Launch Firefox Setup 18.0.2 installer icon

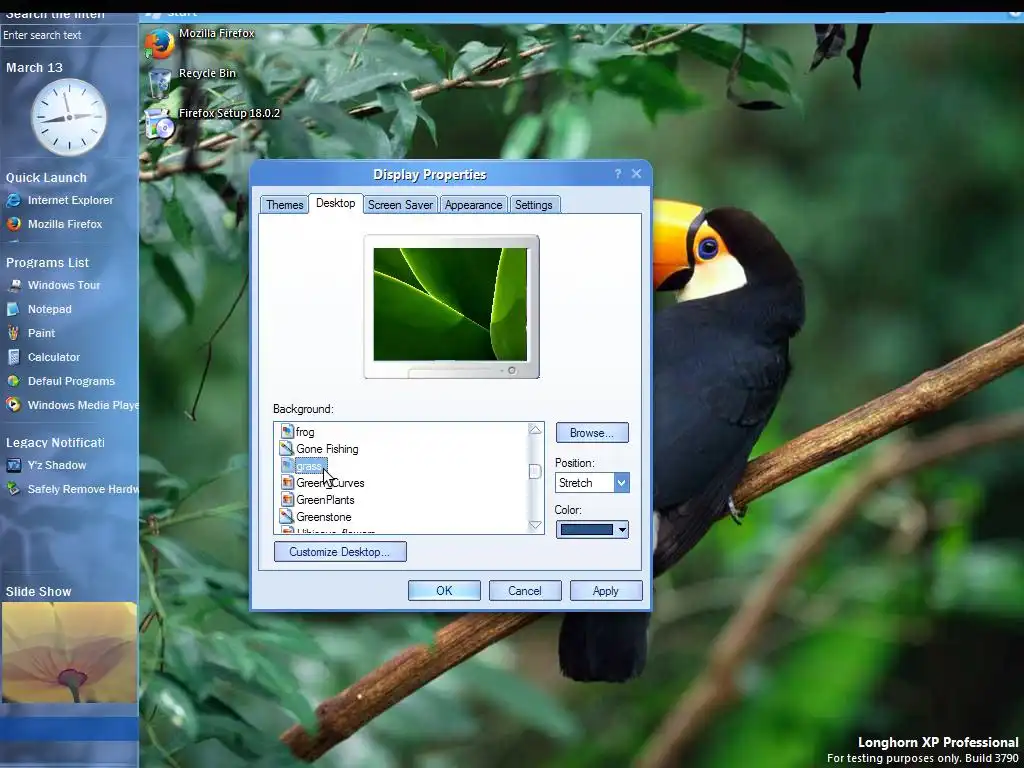coord(159,124)
